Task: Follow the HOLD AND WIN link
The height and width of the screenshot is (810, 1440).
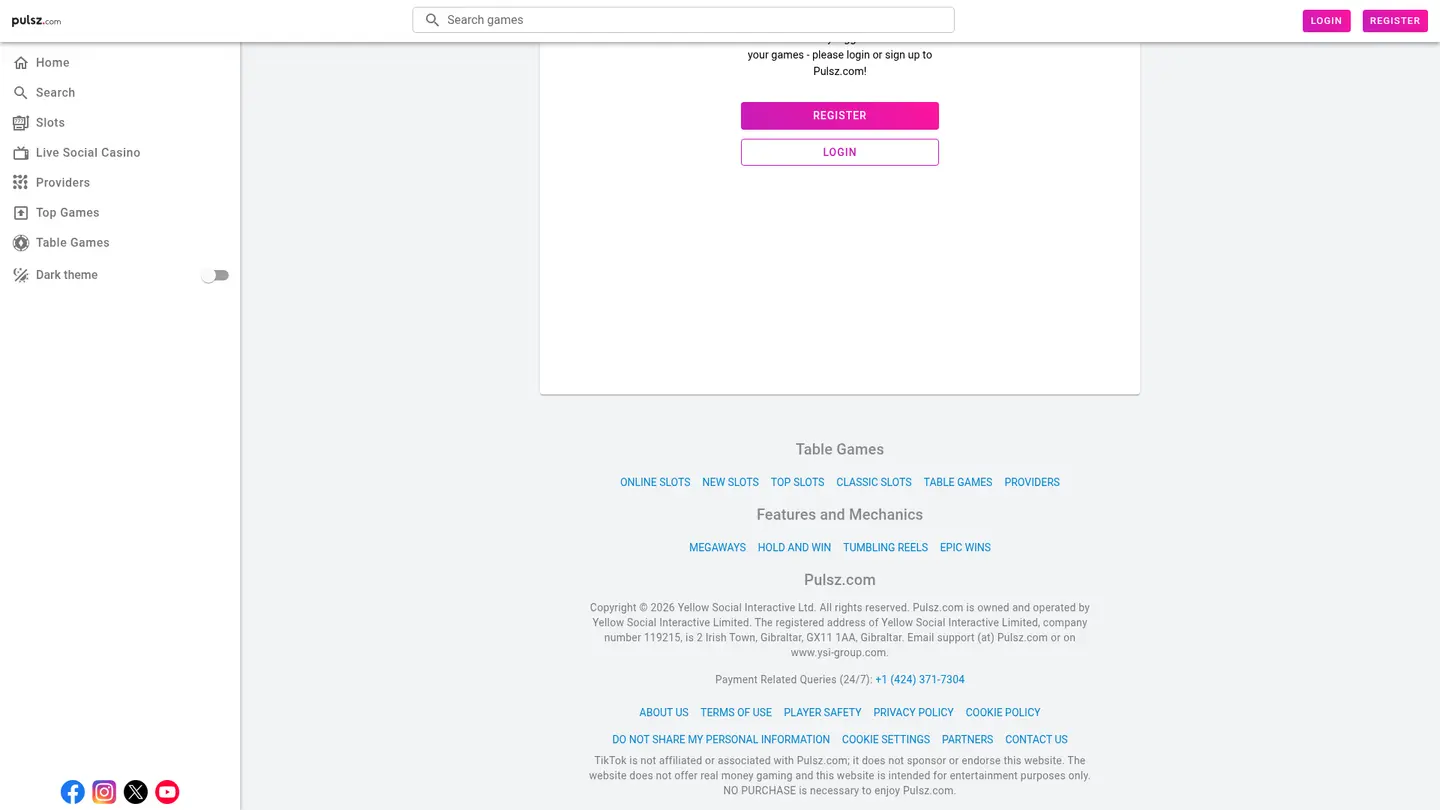Action: click(794, 547)
